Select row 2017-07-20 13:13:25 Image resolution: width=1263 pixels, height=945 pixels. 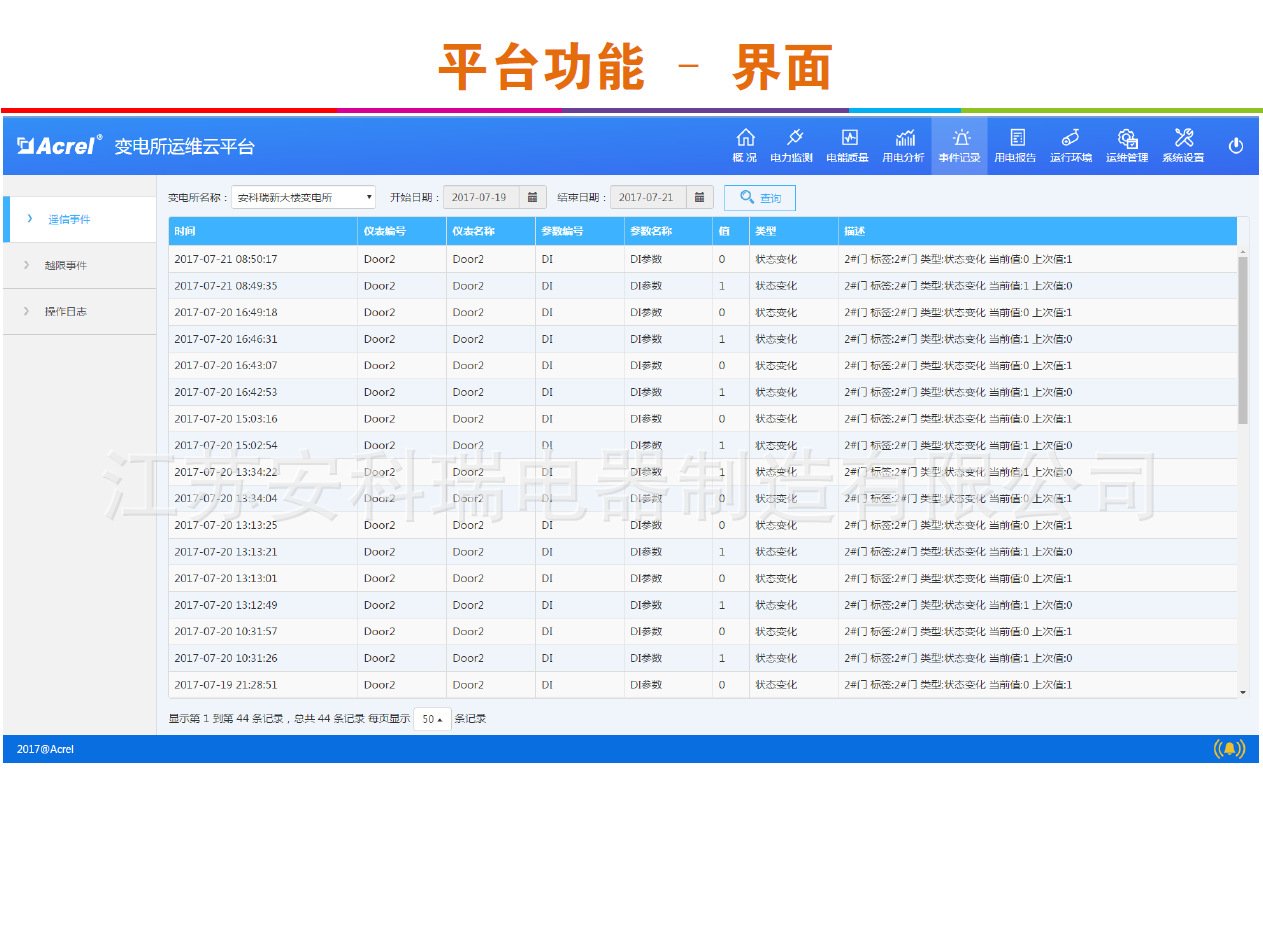pyautogui.click(x=703, y=525)
